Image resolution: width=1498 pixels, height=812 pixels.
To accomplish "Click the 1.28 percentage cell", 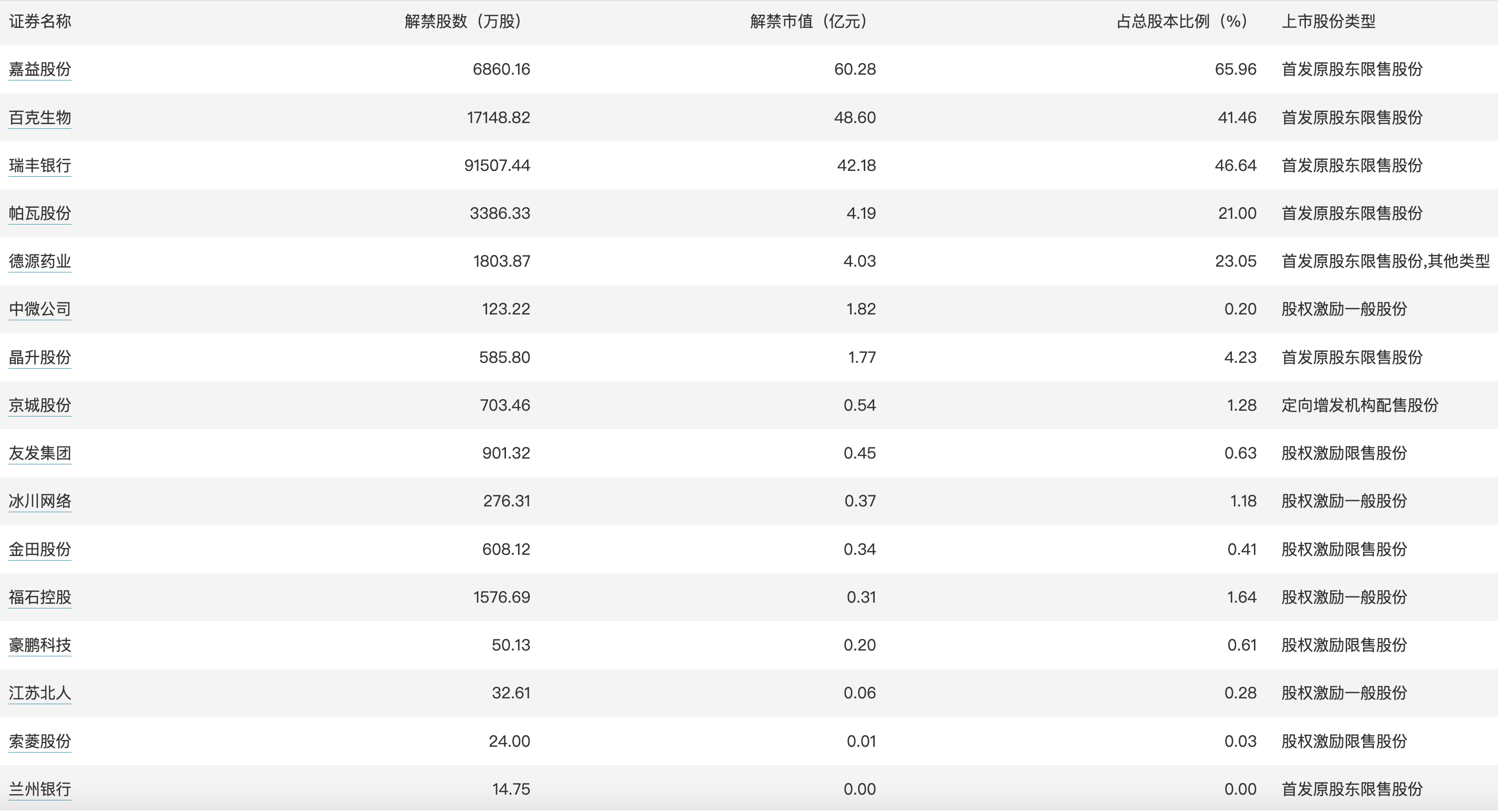I will 1241,405.
